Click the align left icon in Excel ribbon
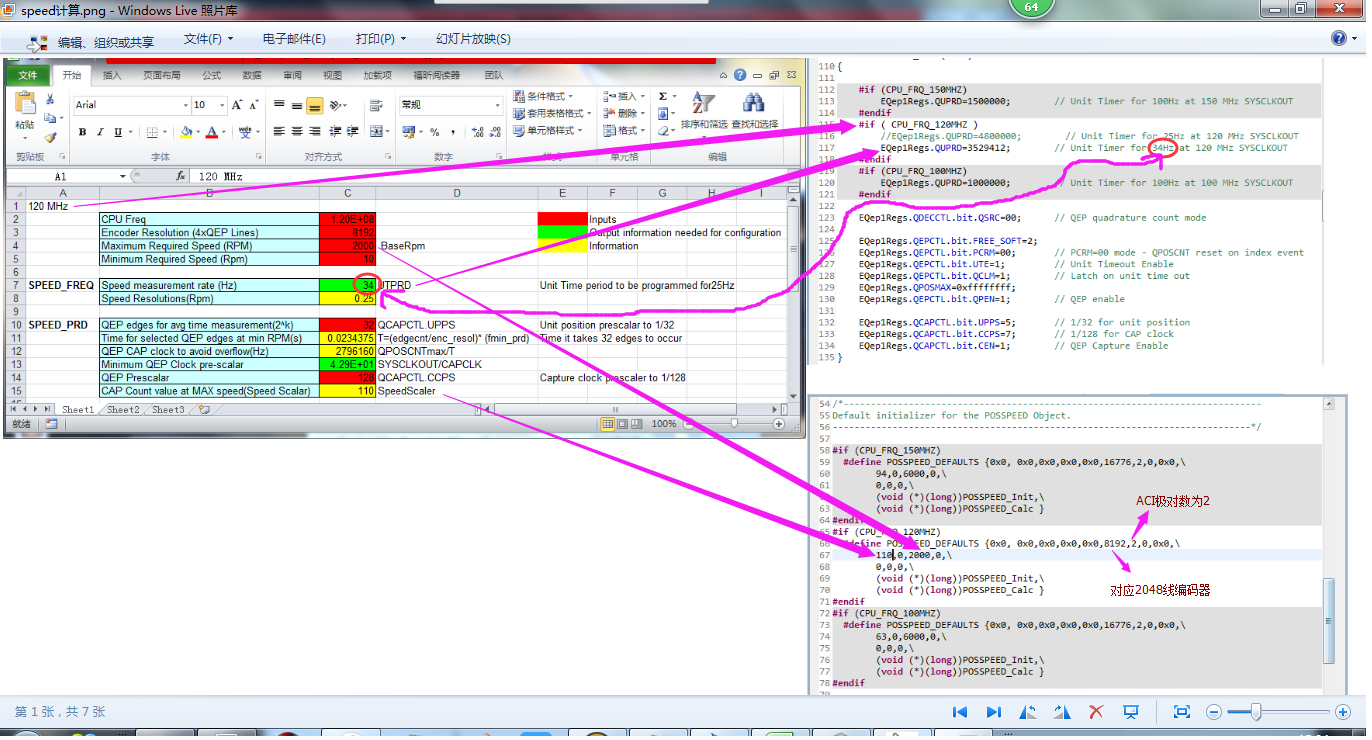This screenshot has width=1372, height=740. tap(279, 132)
